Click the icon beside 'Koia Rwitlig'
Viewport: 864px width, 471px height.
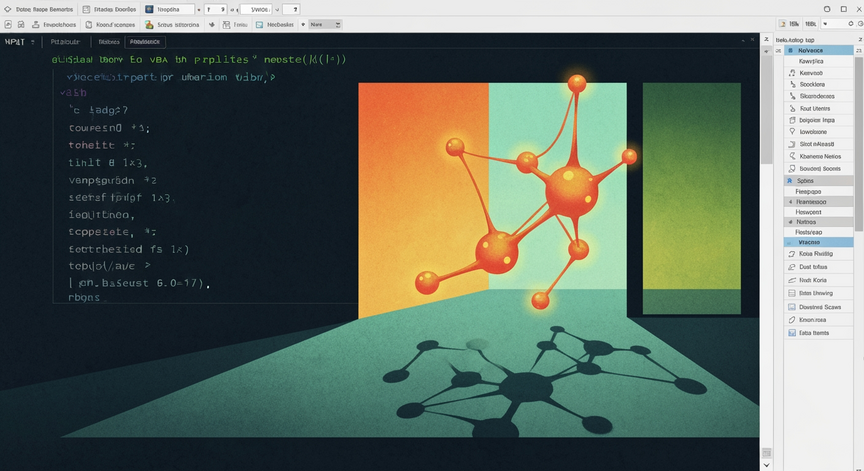tap(792, 254)
